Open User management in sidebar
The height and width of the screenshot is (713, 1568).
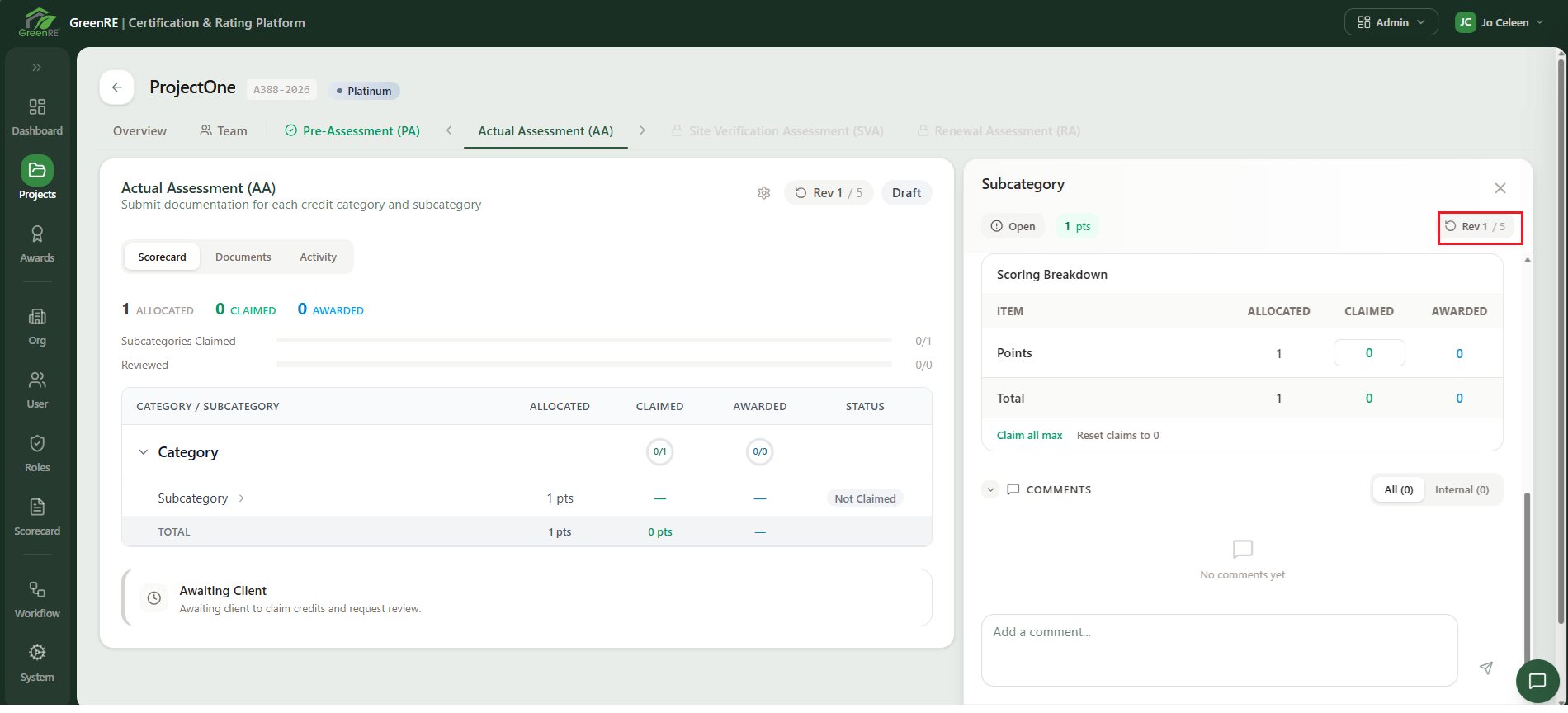tap(37, 390)
